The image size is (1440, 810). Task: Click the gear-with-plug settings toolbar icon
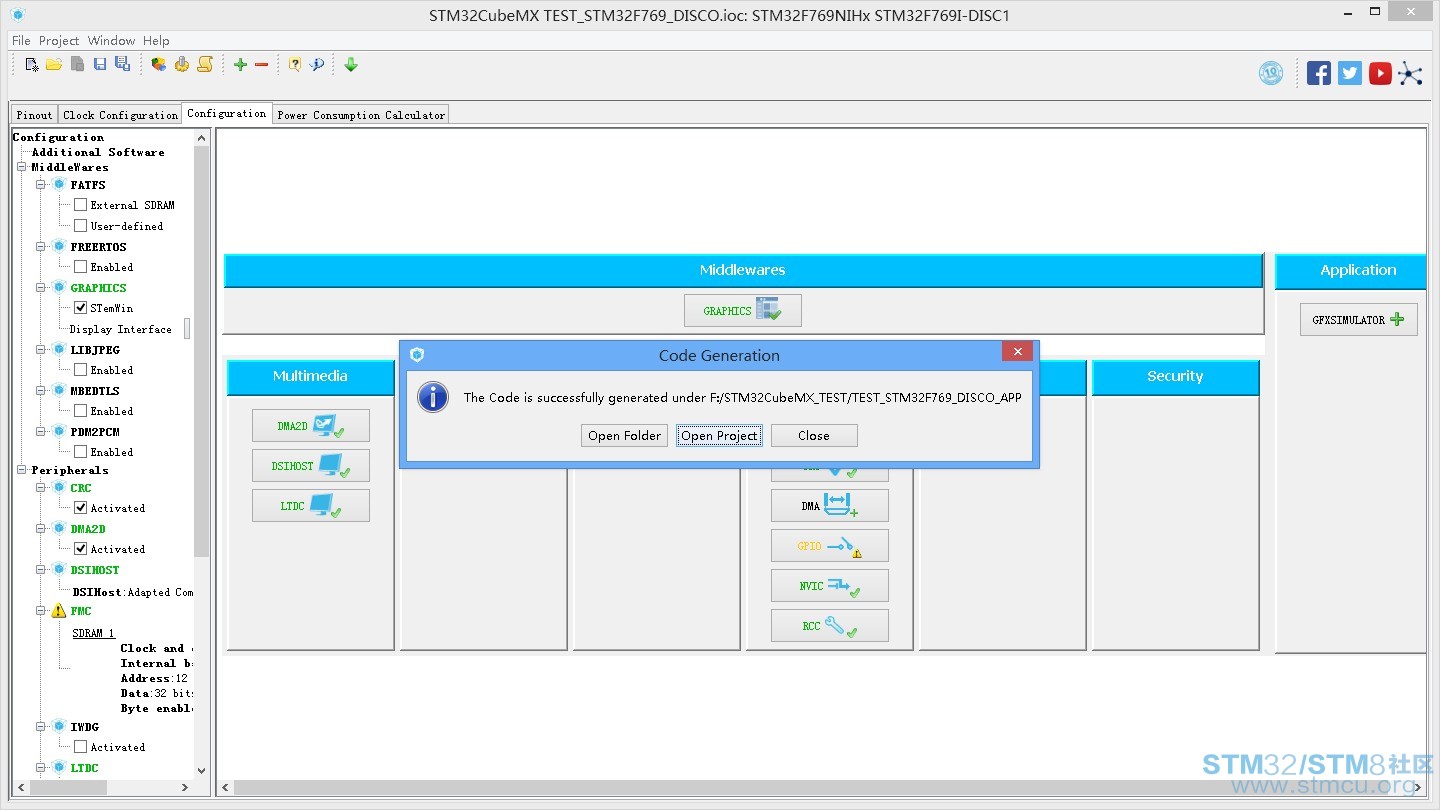[181, 64]
